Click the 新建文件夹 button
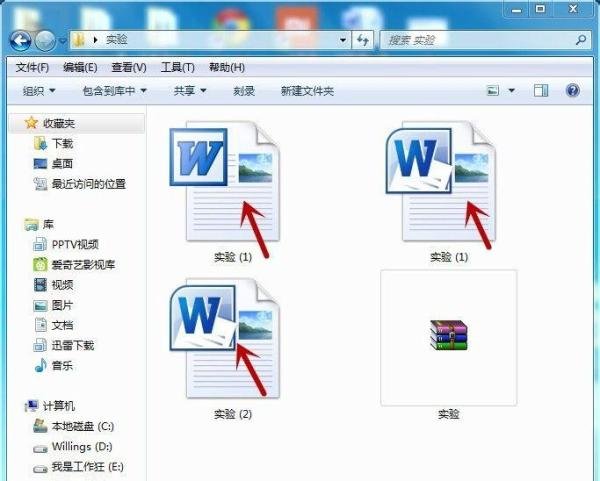600x481 pixels. [307, 91]
